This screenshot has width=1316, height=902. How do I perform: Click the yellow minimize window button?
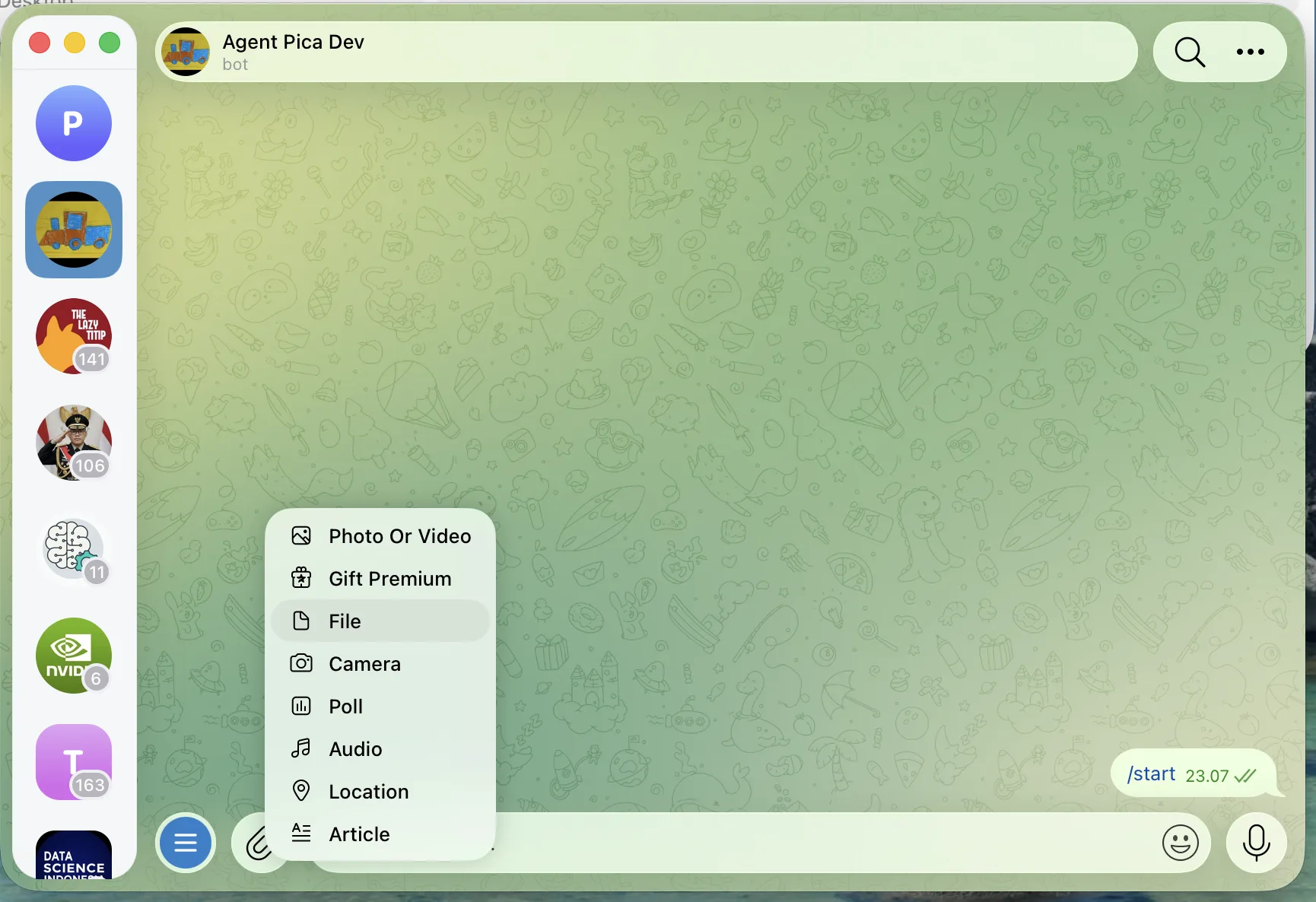[x=75, y=43]
